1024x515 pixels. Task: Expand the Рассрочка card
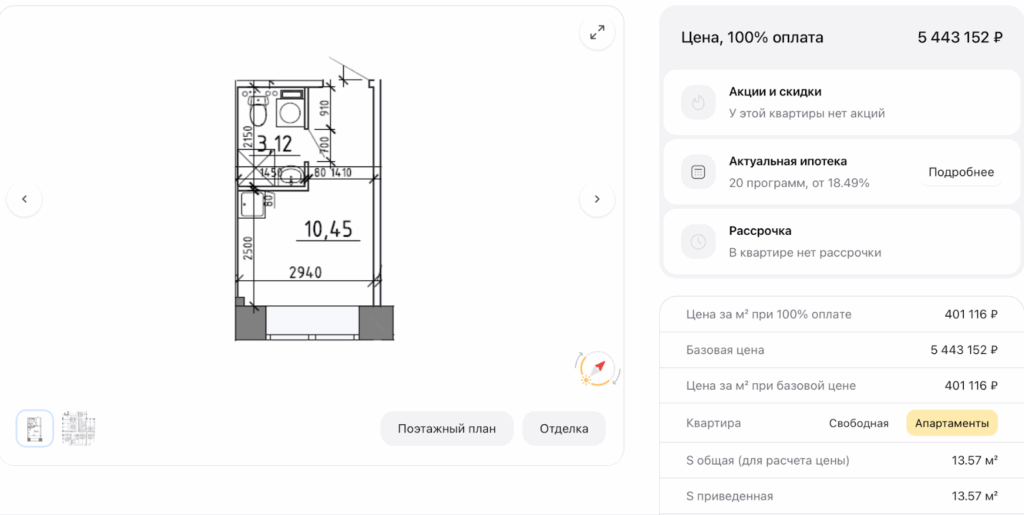tap(840, 241)
